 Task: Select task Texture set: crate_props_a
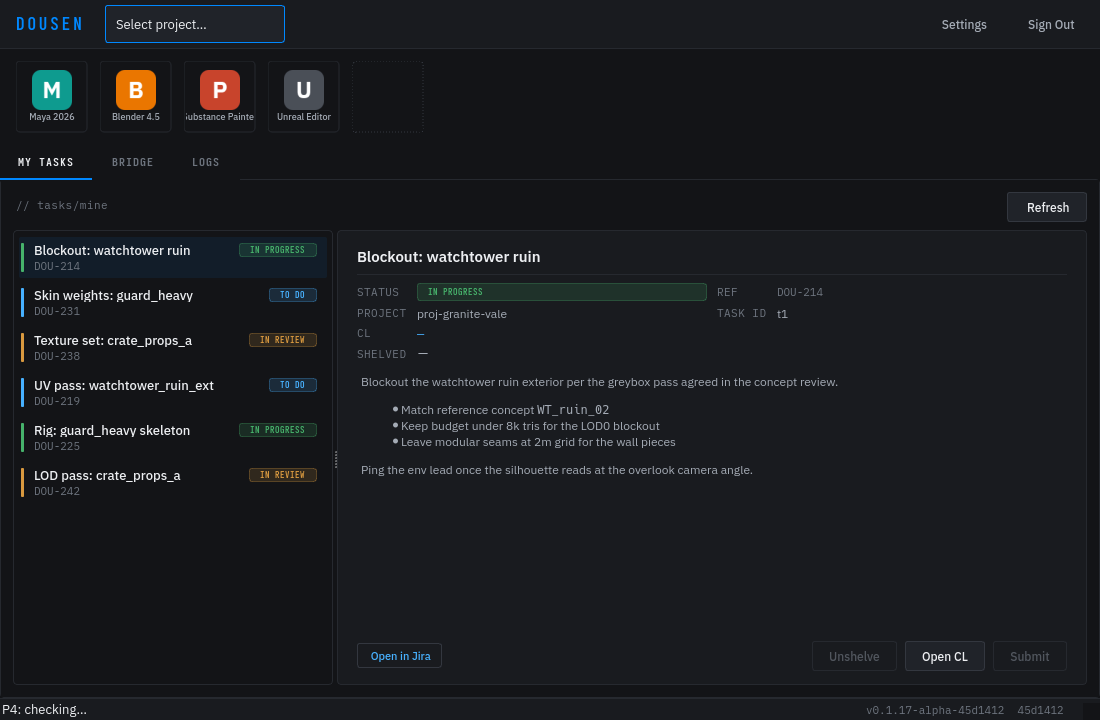click(x=173, y=347)
